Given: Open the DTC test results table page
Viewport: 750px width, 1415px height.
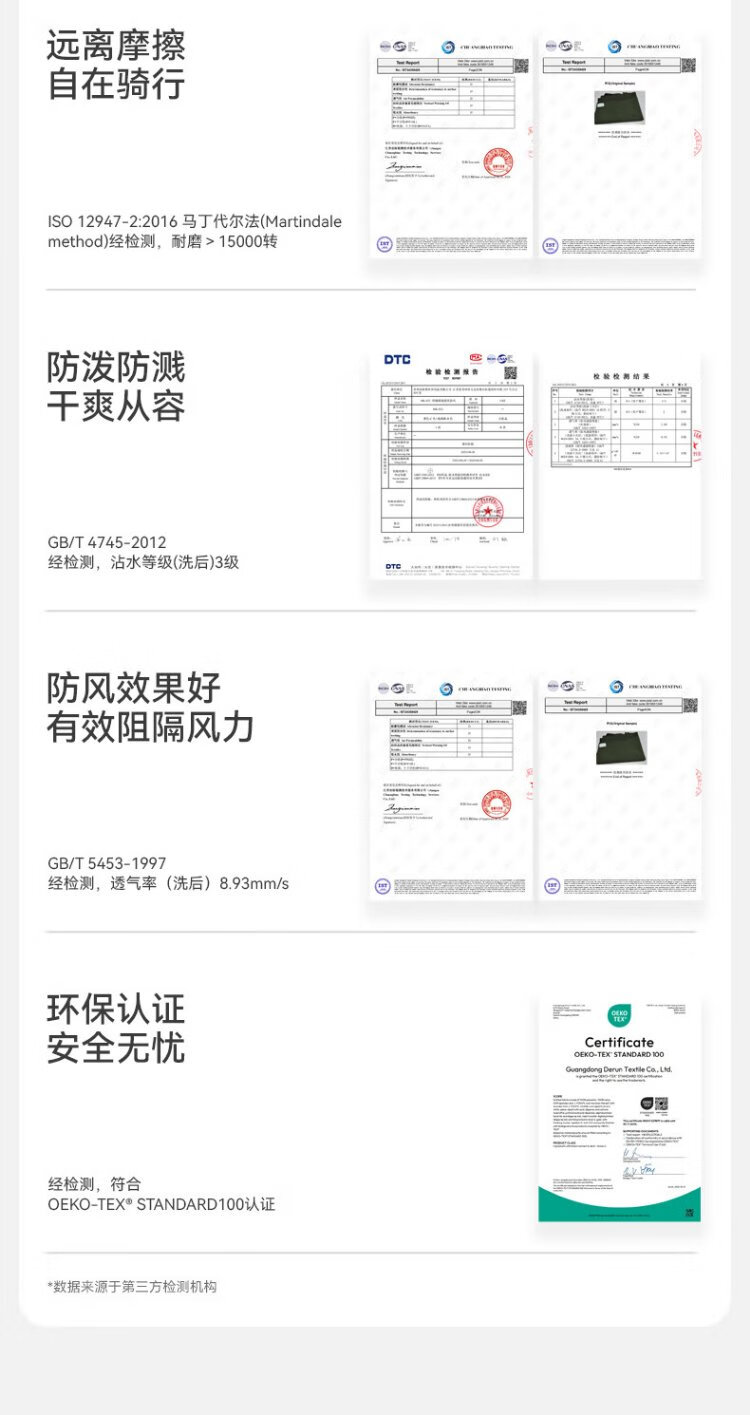Looking at the screenshot, I should [620, 465].
